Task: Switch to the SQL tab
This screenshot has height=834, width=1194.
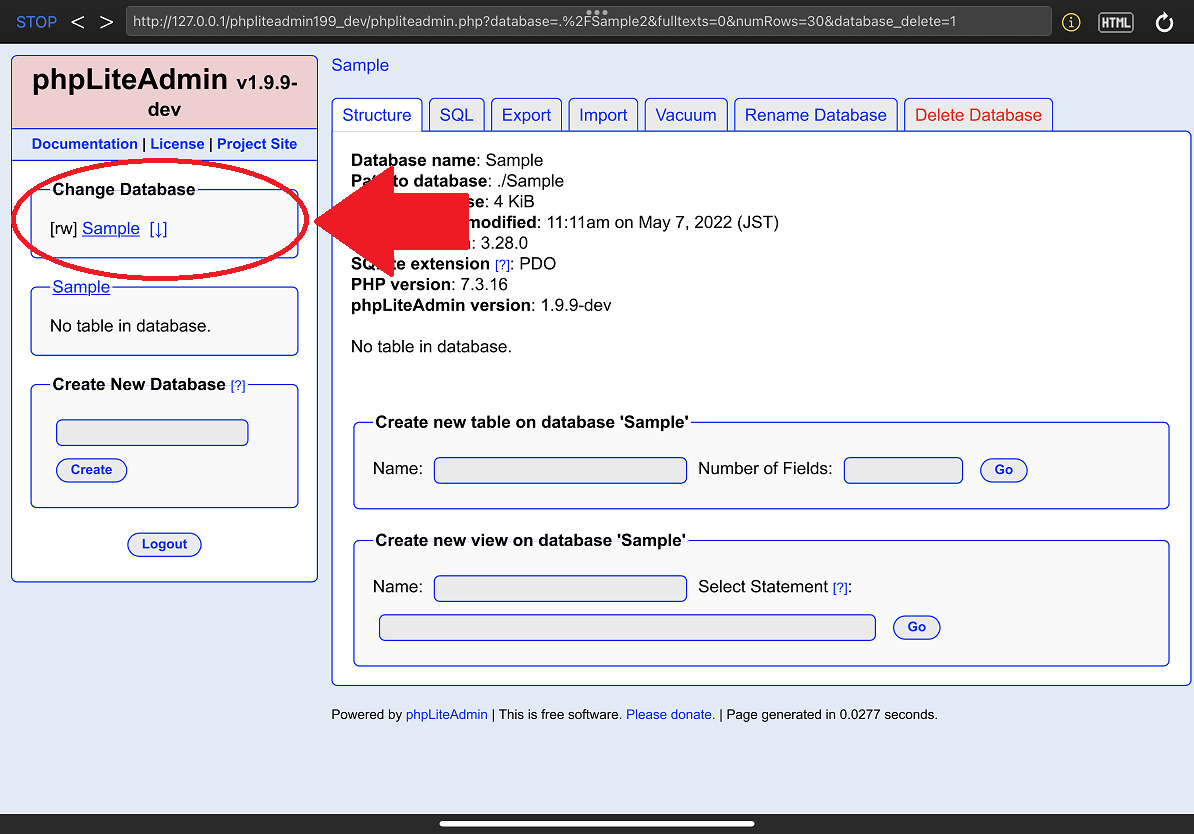Action: 456,115
